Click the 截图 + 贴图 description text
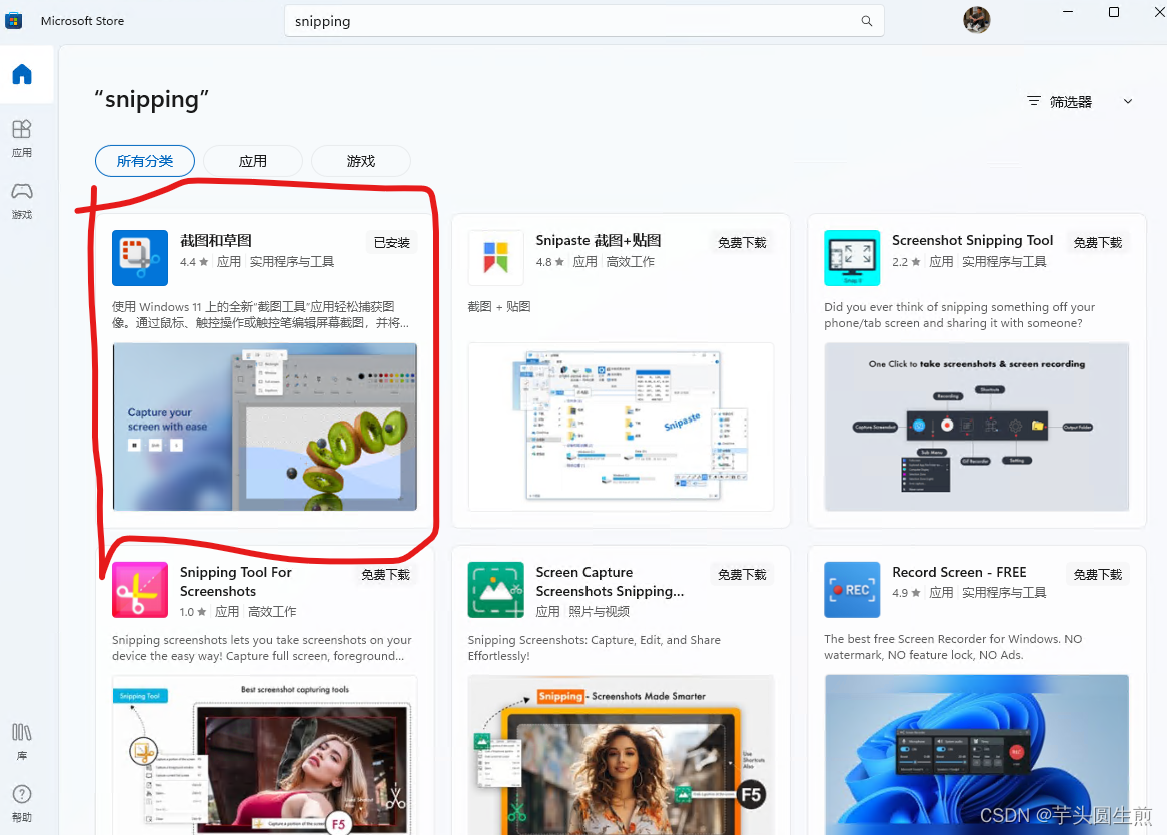 [499, 306]
